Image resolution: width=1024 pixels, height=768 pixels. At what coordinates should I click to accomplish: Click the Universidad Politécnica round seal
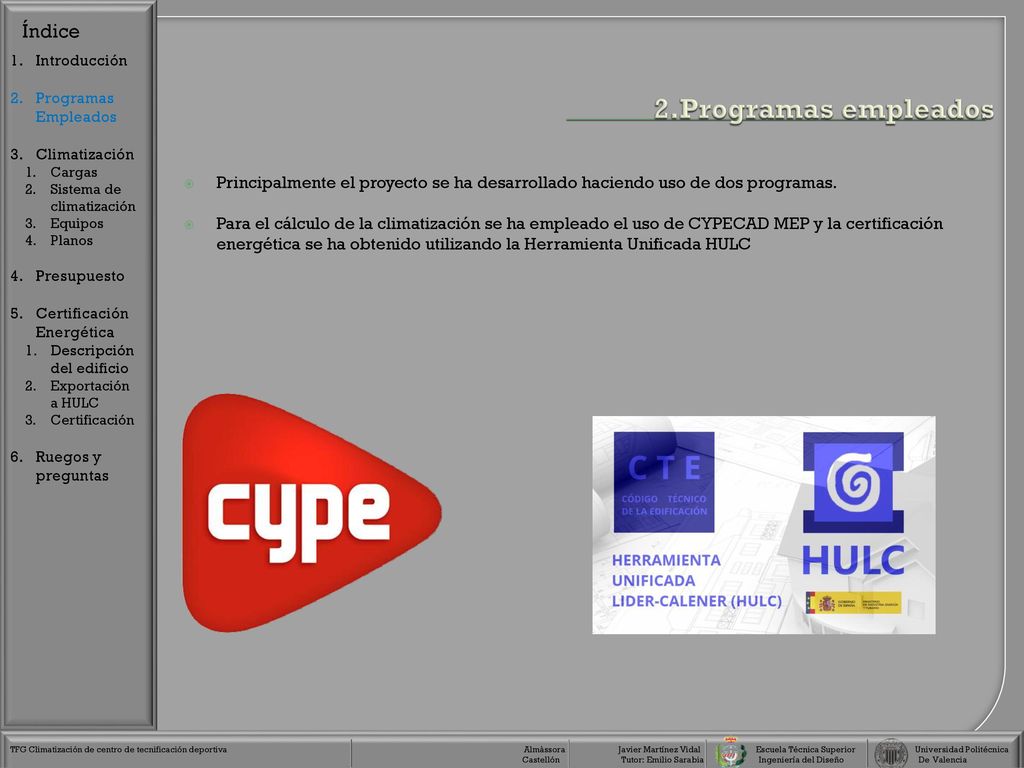891,754
